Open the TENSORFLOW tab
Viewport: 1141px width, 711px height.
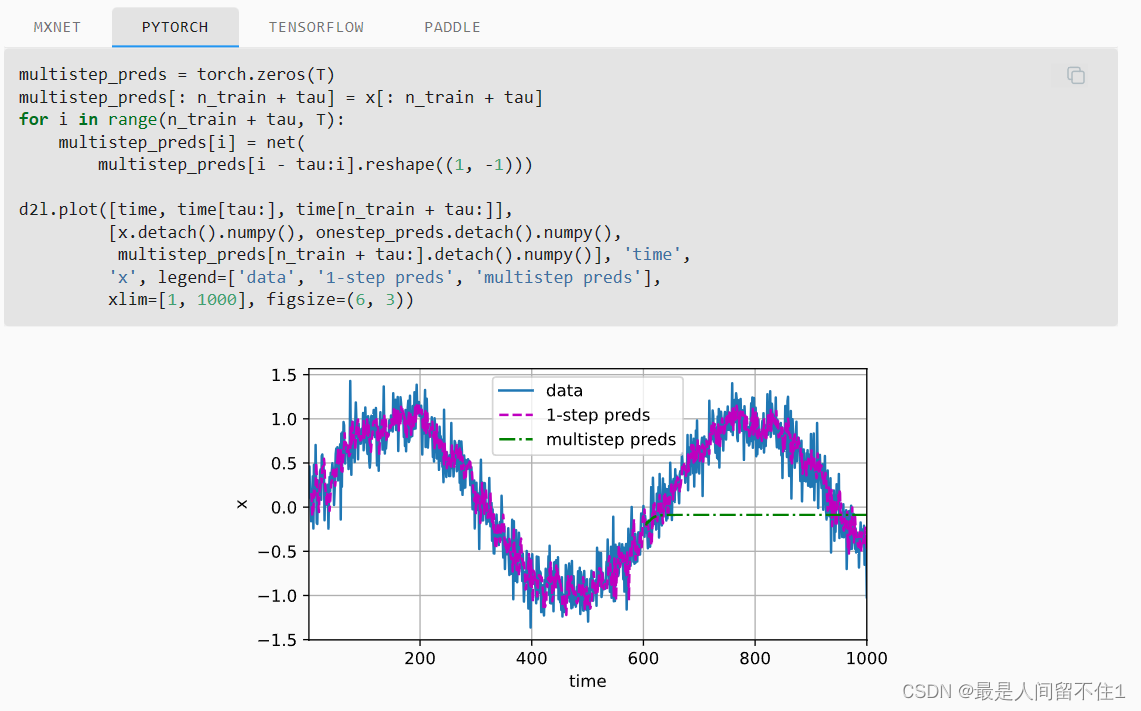click(316, 27)
